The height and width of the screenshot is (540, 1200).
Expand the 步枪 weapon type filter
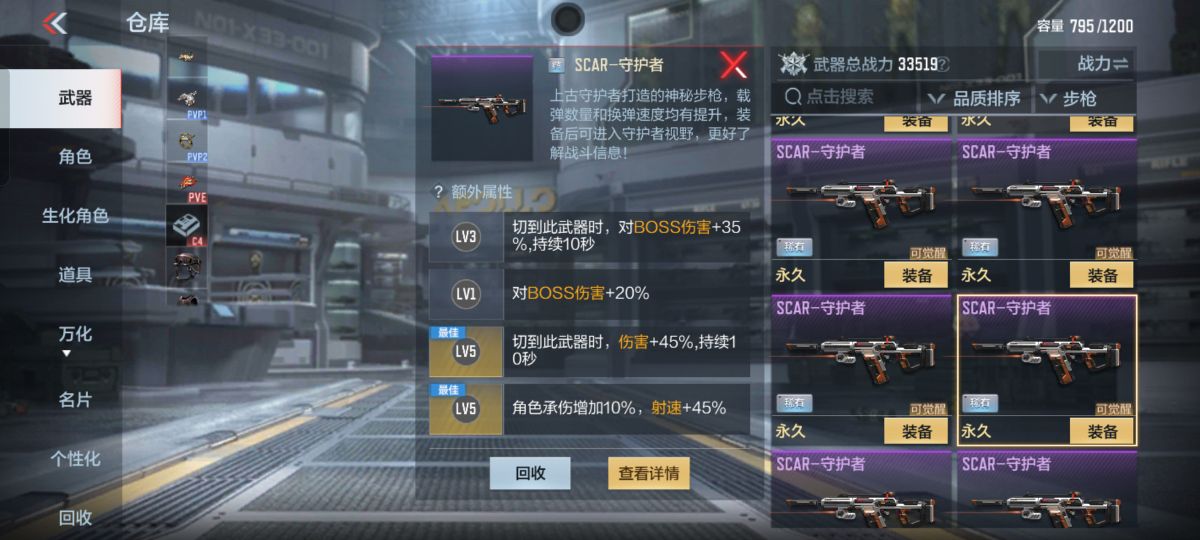coord(1070,98)
